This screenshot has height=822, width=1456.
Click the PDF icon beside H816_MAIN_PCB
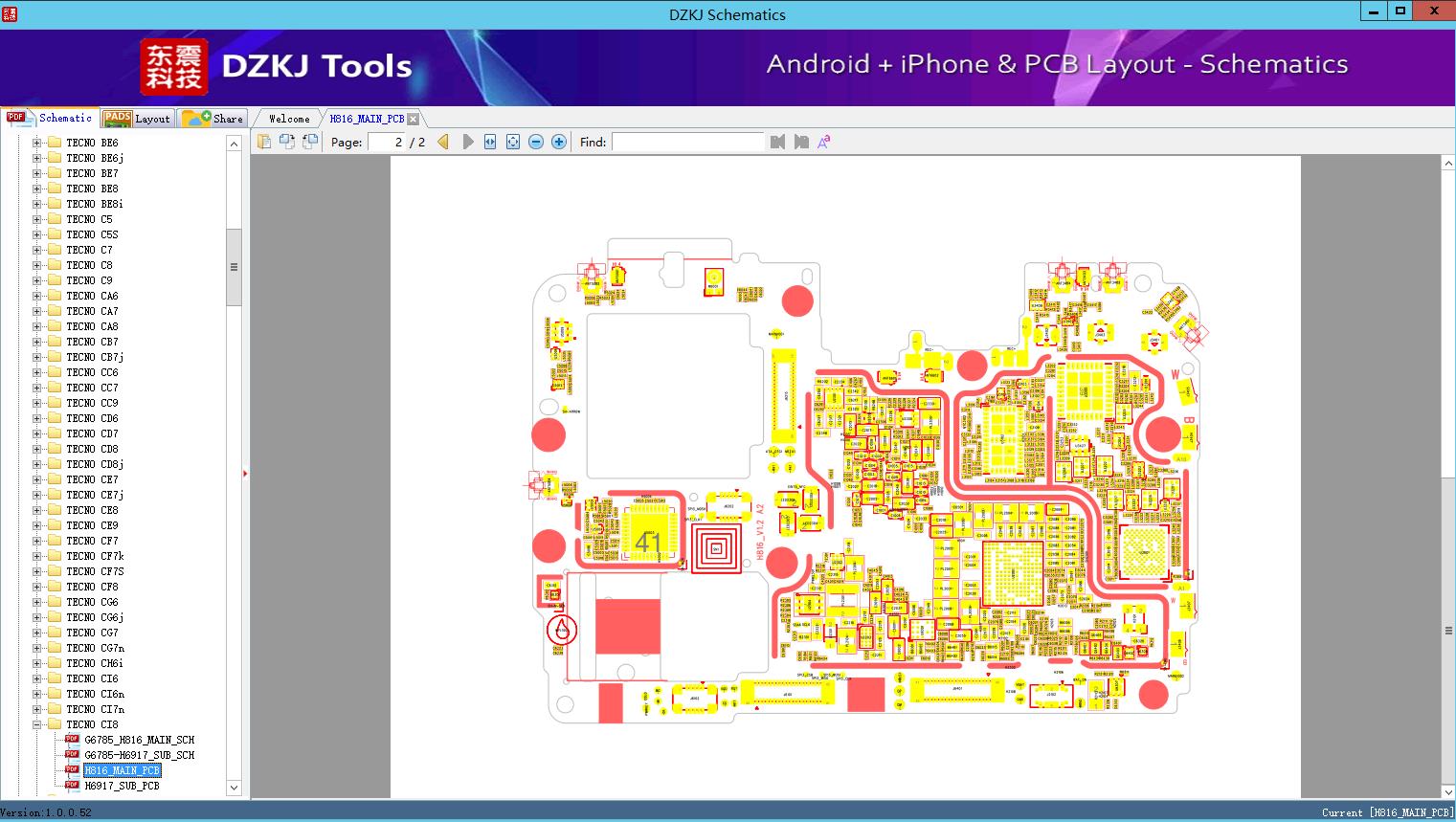[72, 770]
